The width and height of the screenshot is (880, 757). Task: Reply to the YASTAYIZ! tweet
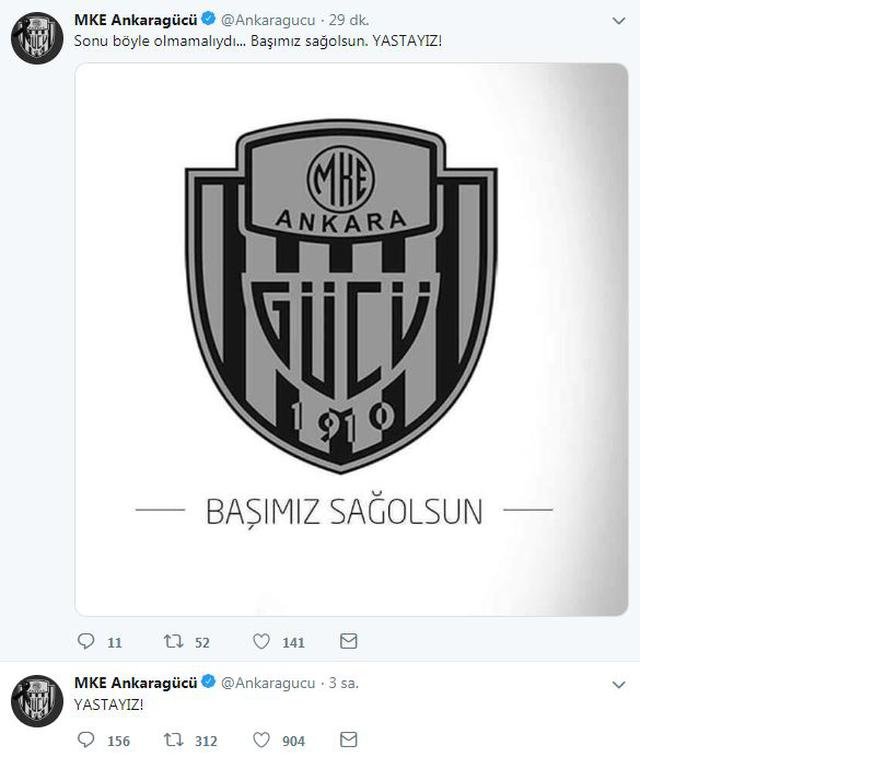(86, 740)
